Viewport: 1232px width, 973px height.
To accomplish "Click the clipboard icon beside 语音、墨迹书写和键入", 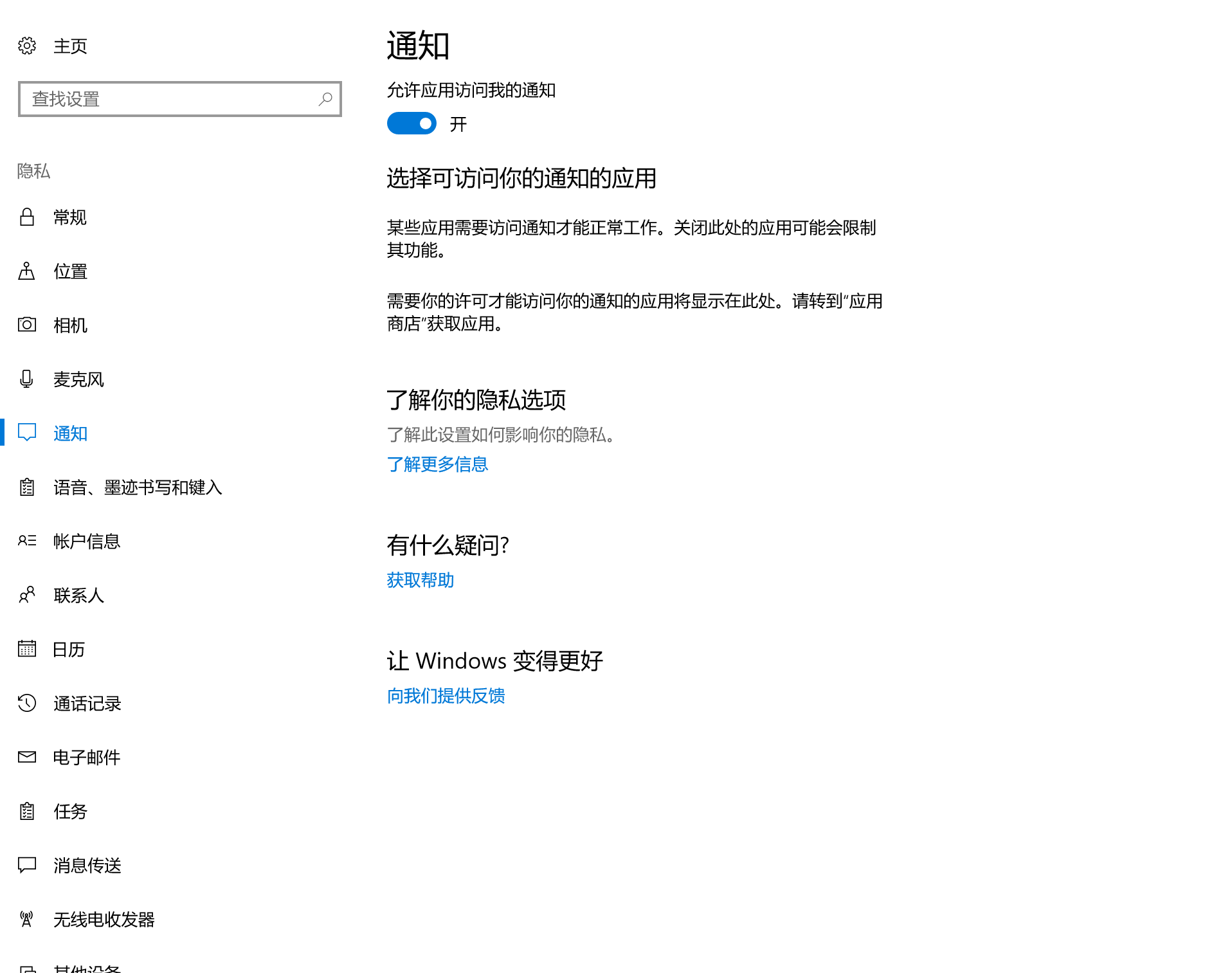I will click(27, 487).
